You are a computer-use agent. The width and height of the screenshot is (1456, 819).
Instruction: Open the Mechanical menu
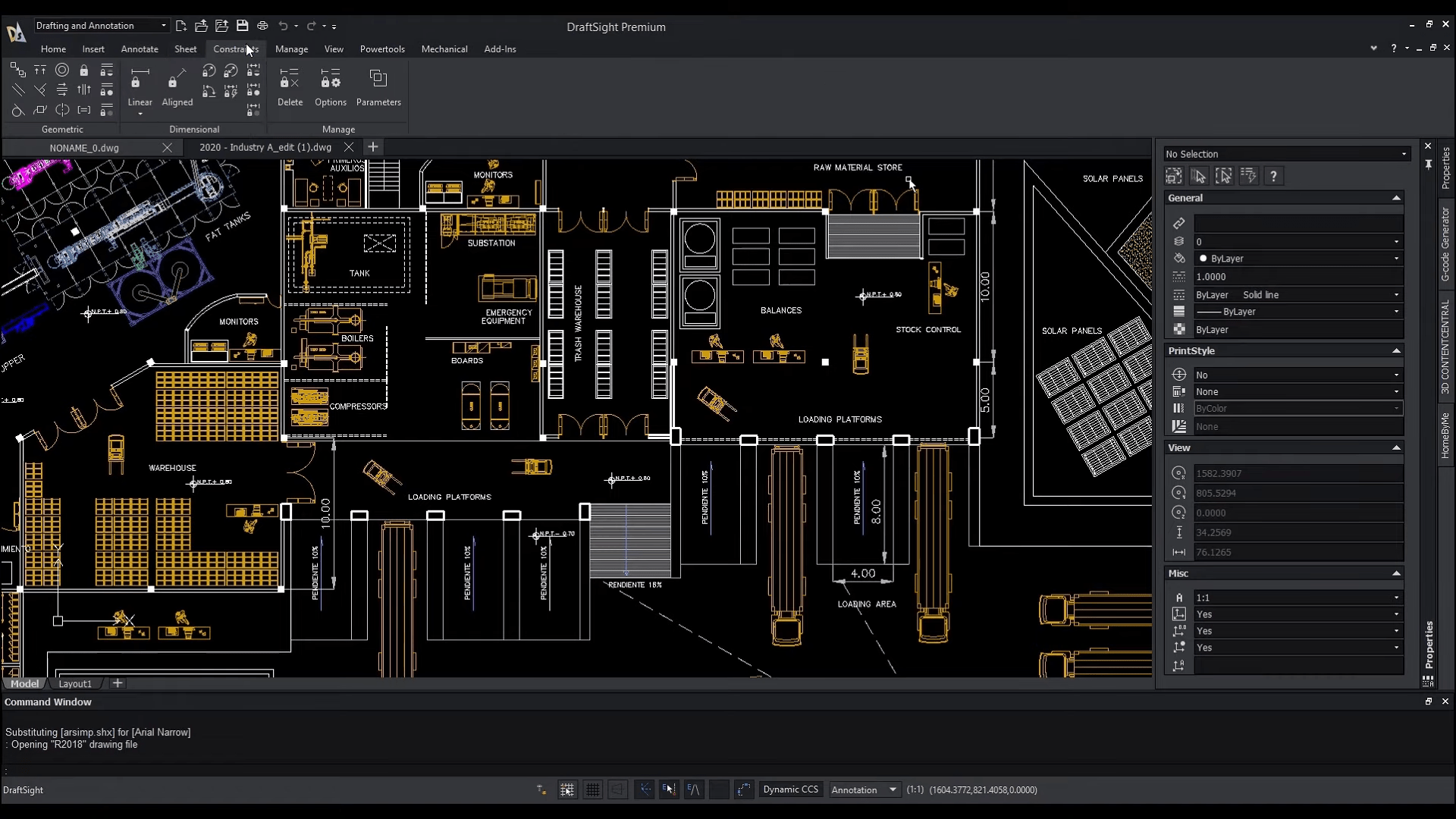pyautogui.click(x=444, y=49)
